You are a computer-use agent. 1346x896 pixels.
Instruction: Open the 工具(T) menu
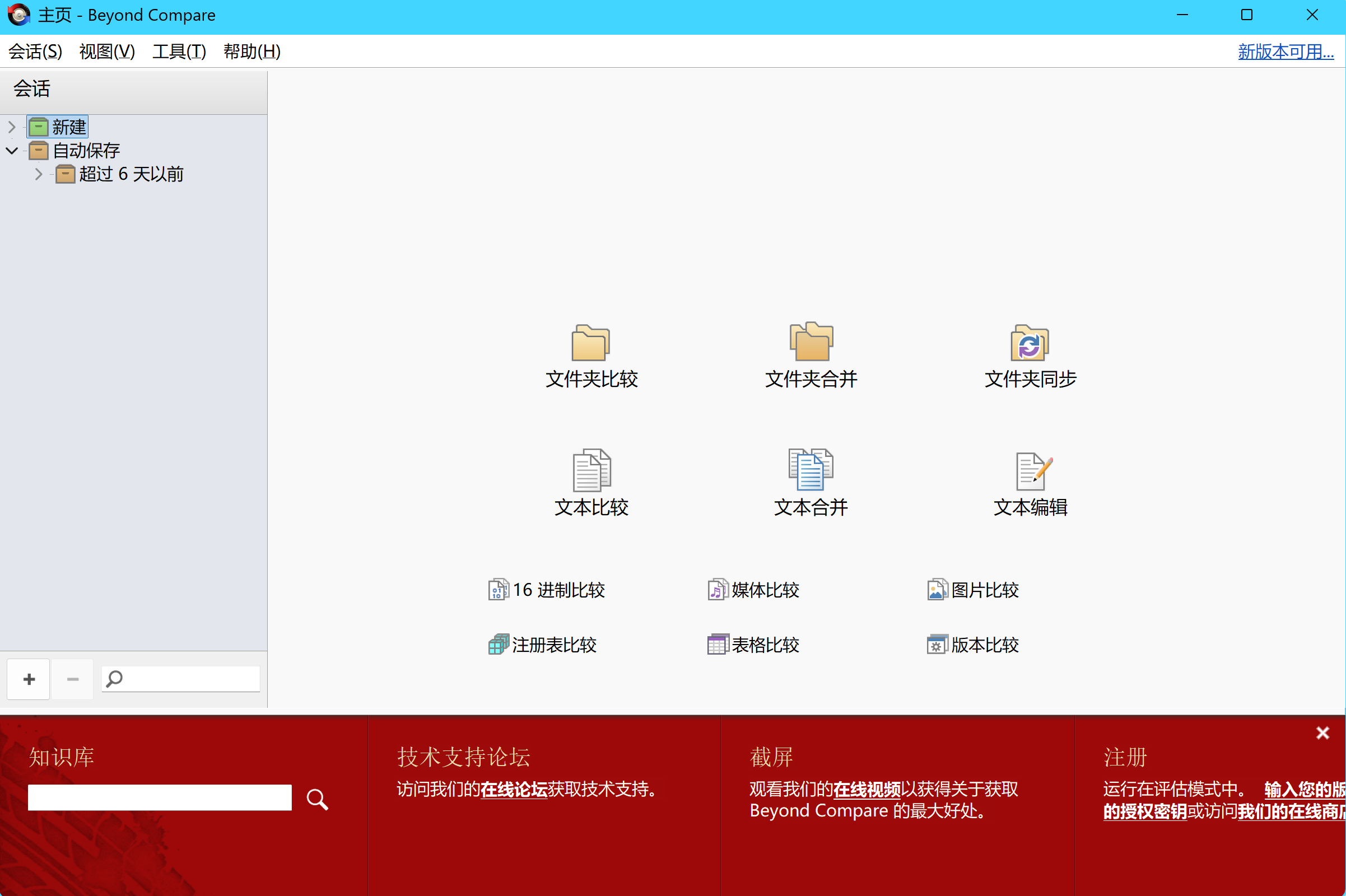pyautogui.click(x=179, y=52)
